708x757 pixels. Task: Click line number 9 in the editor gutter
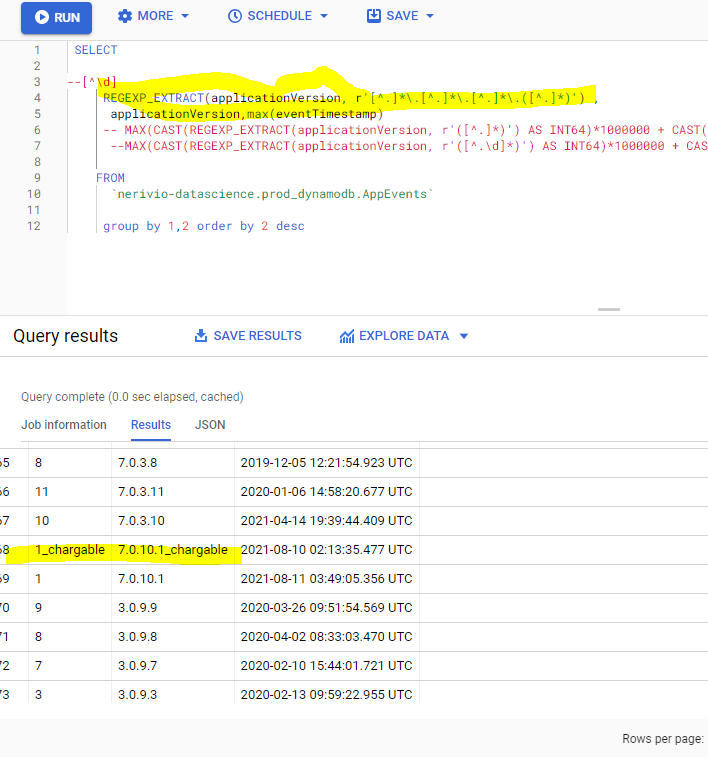[x=37, y=178]
